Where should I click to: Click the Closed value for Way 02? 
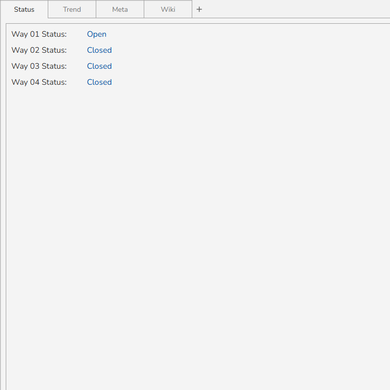[99, 50]
